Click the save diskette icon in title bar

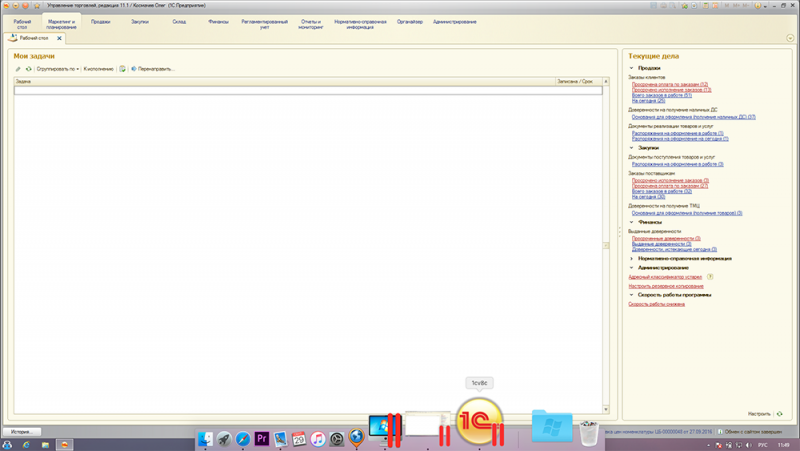(x=653, y=6)
